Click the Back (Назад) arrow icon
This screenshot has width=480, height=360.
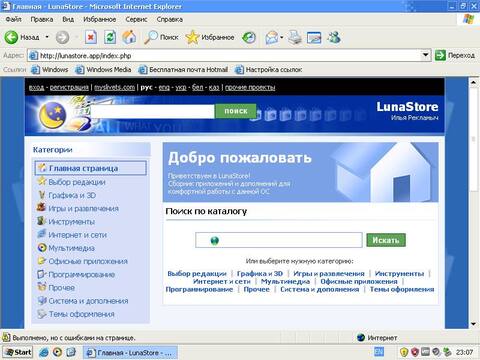click(11, 37)
